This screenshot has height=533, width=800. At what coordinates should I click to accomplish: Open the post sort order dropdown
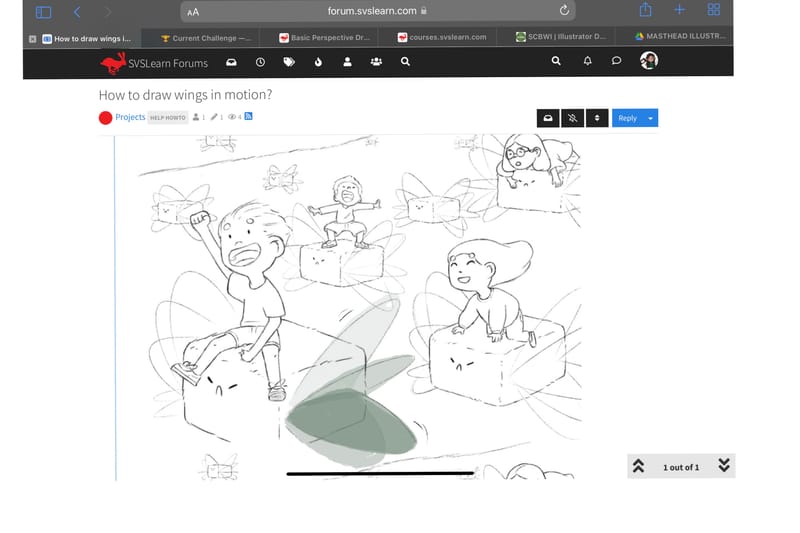click(597, 118)
